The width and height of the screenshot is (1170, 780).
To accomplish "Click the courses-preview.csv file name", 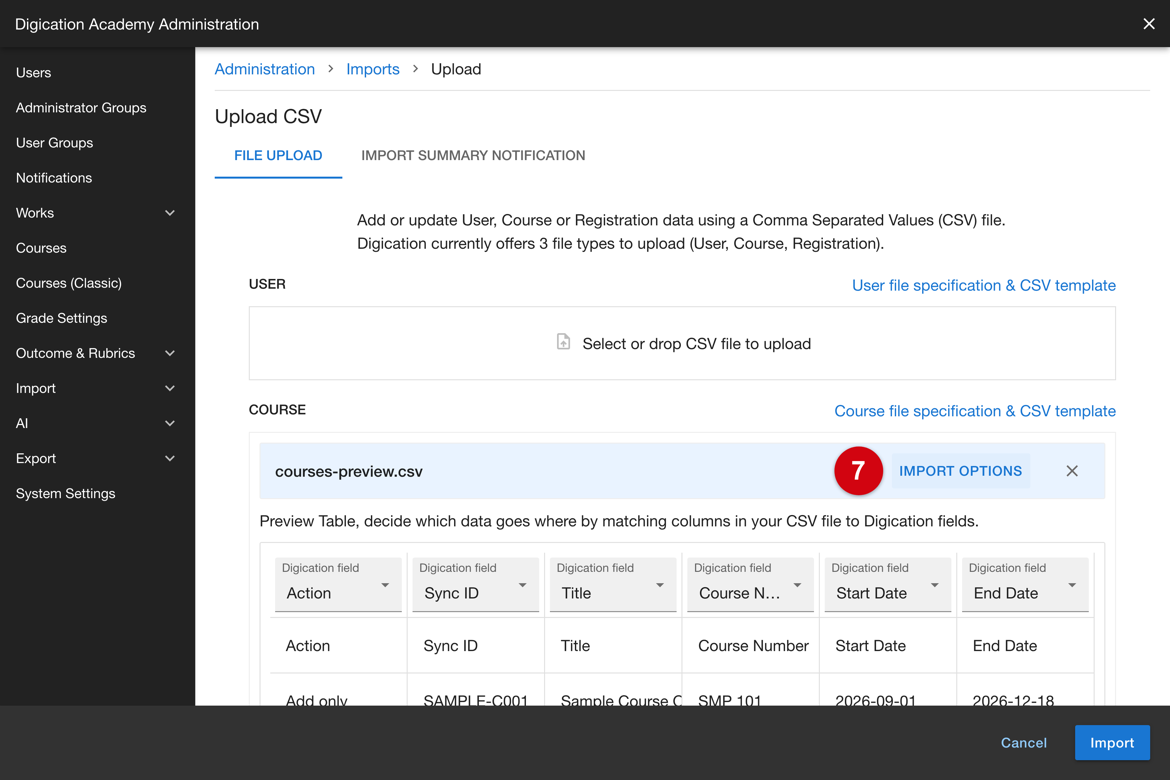I will point(348,471).
